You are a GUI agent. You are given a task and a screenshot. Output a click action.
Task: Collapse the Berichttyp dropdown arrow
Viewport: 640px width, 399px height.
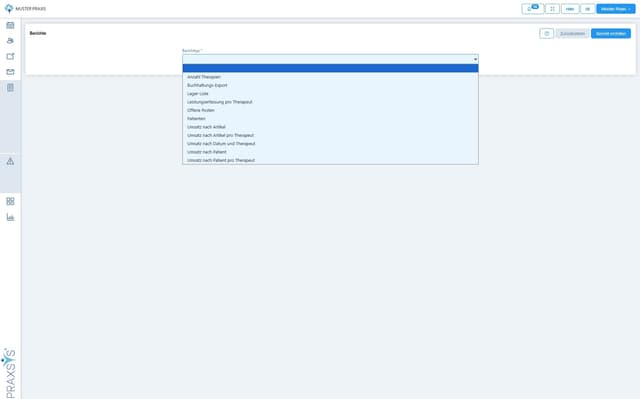[x=475, y=59]
